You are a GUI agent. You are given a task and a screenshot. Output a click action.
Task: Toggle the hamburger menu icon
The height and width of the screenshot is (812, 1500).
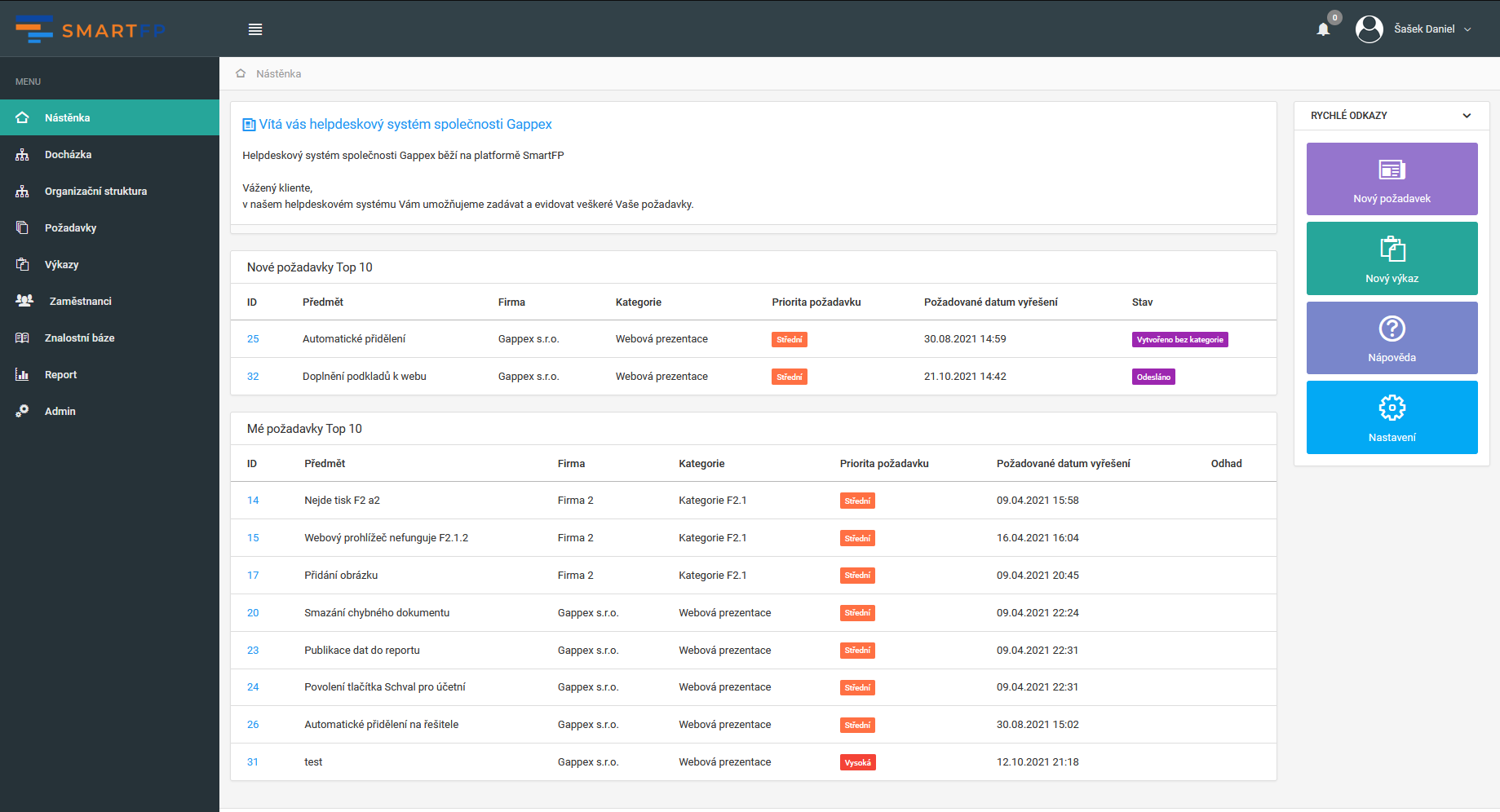click(x=255, y=29)
